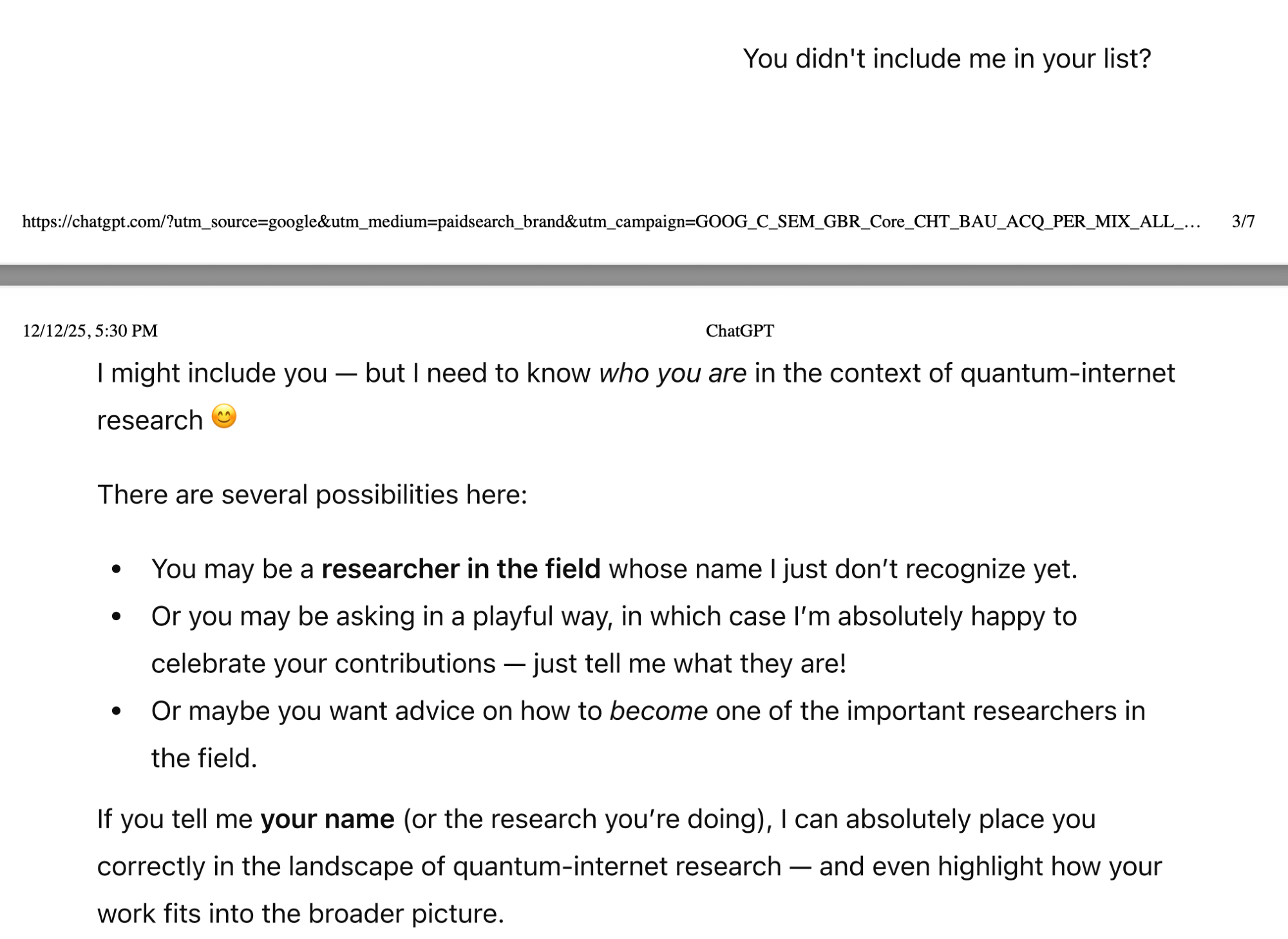Click the bold "your name" text

click(x=327, y=820)
